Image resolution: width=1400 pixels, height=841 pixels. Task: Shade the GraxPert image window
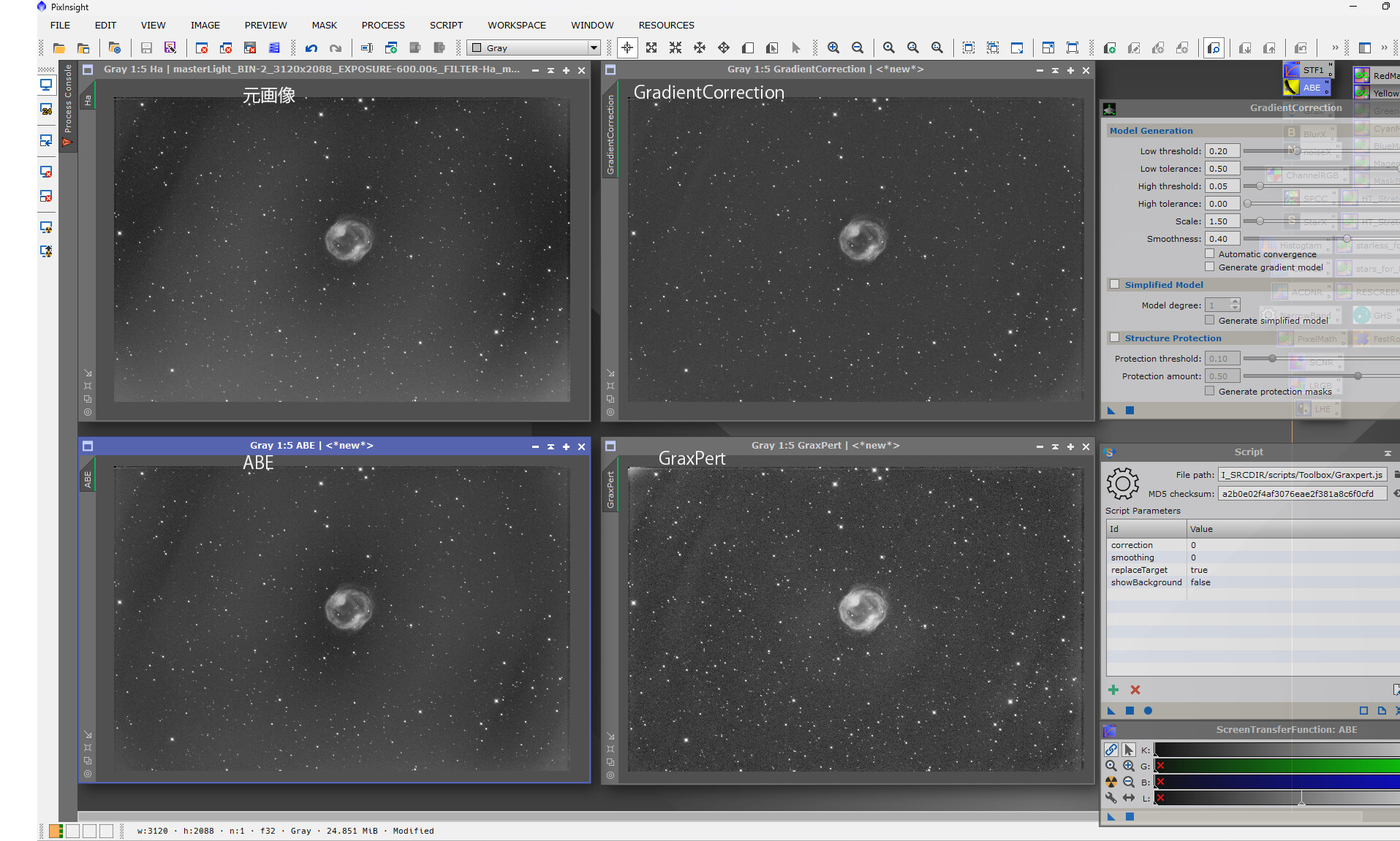click(x=1055, y=446)
